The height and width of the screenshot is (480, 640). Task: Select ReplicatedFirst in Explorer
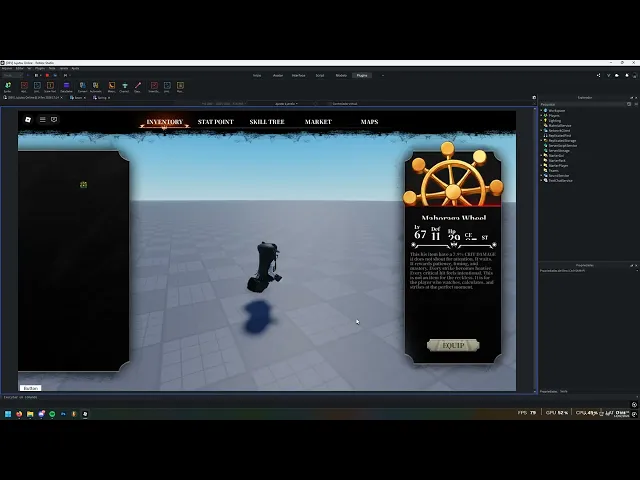(559, 136)
